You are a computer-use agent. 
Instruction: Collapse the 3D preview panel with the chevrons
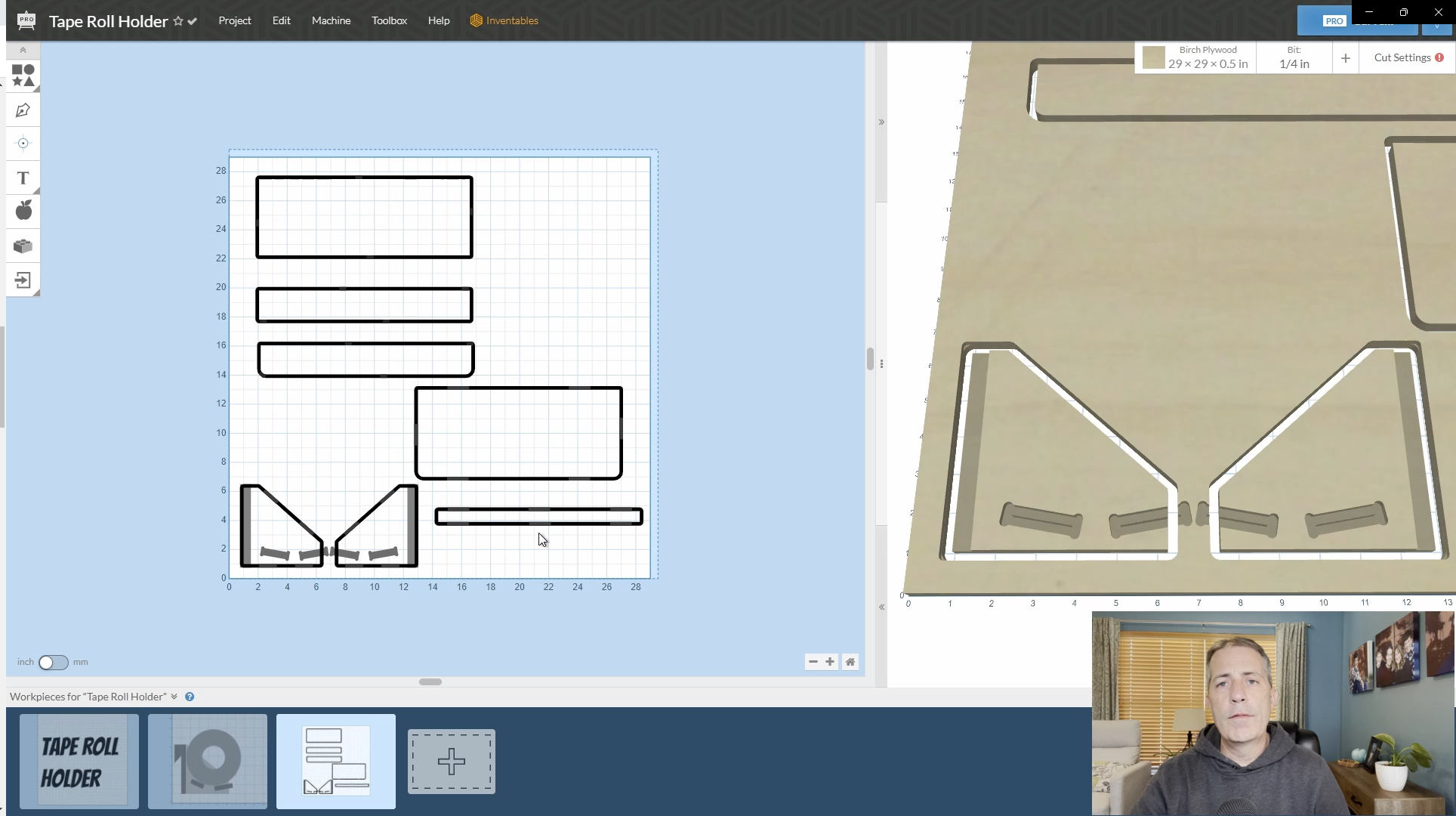(881, 122)
